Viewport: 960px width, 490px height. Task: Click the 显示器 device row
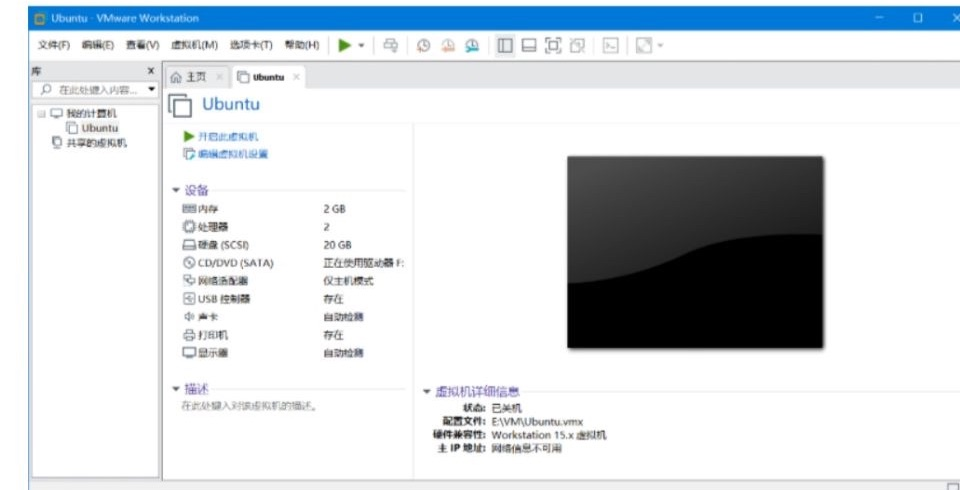[293, 353]
